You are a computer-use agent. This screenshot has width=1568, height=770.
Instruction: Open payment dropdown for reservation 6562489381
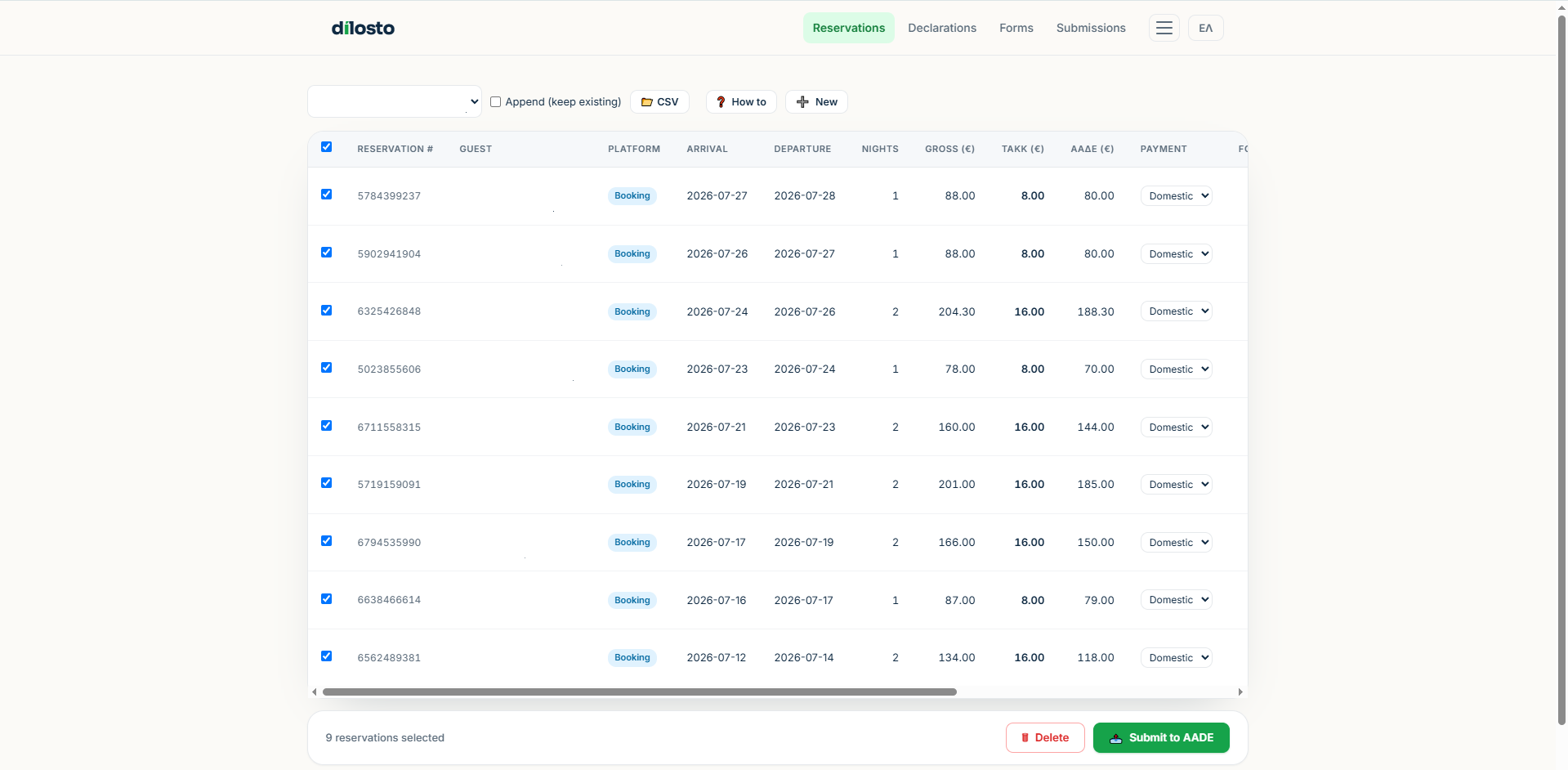(1176, 658)
